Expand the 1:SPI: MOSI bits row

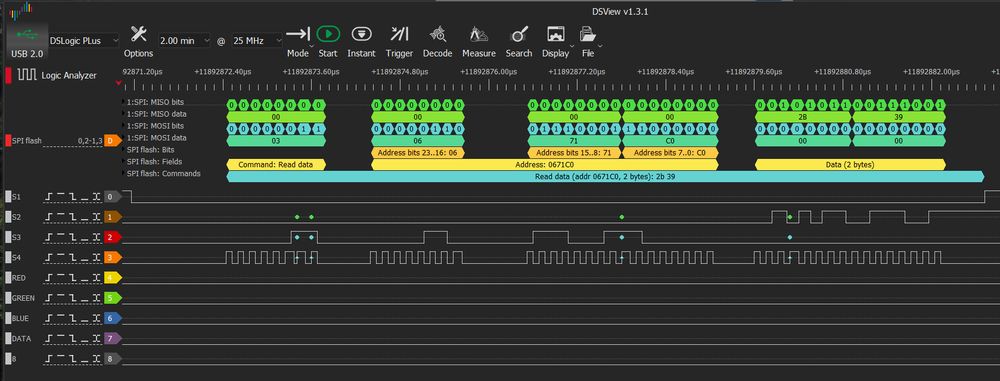click(124, 126)
